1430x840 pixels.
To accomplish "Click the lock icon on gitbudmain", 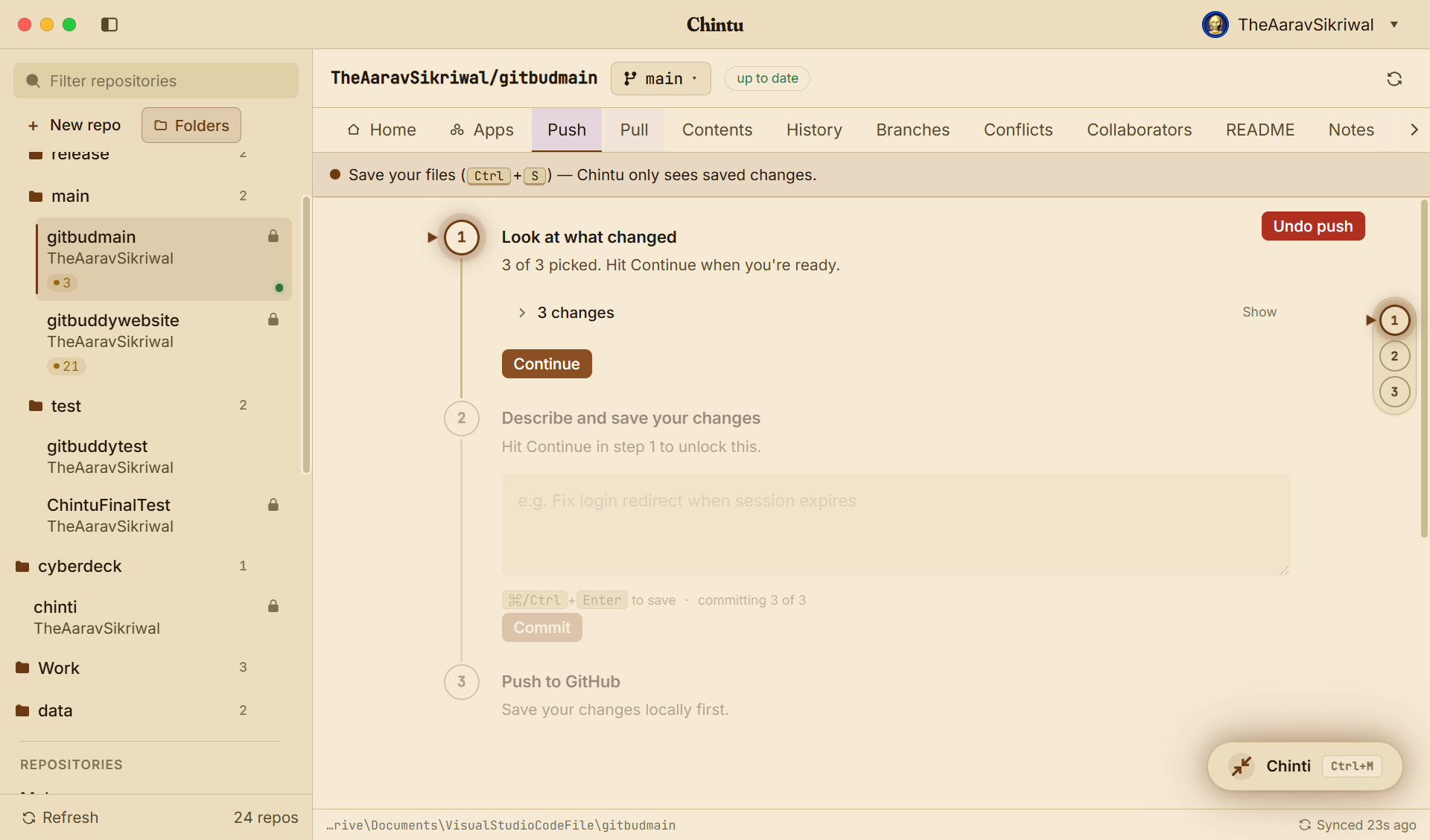I will click(x=273, y=236).
